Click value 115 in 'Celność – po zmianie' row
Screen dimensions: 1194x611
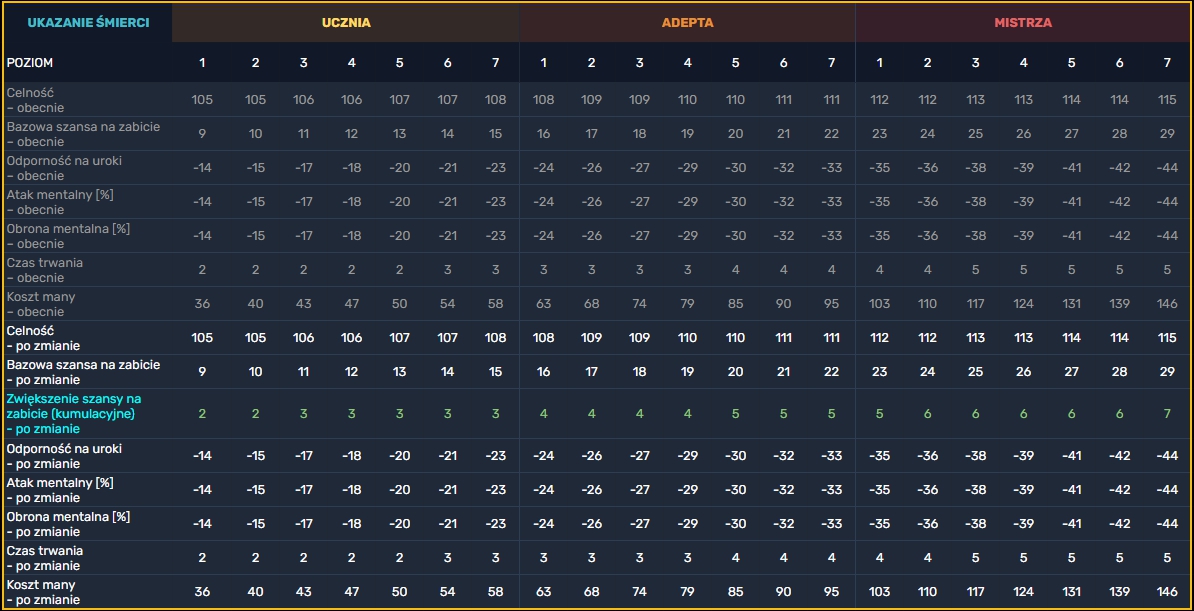[x=1167, y=337]
